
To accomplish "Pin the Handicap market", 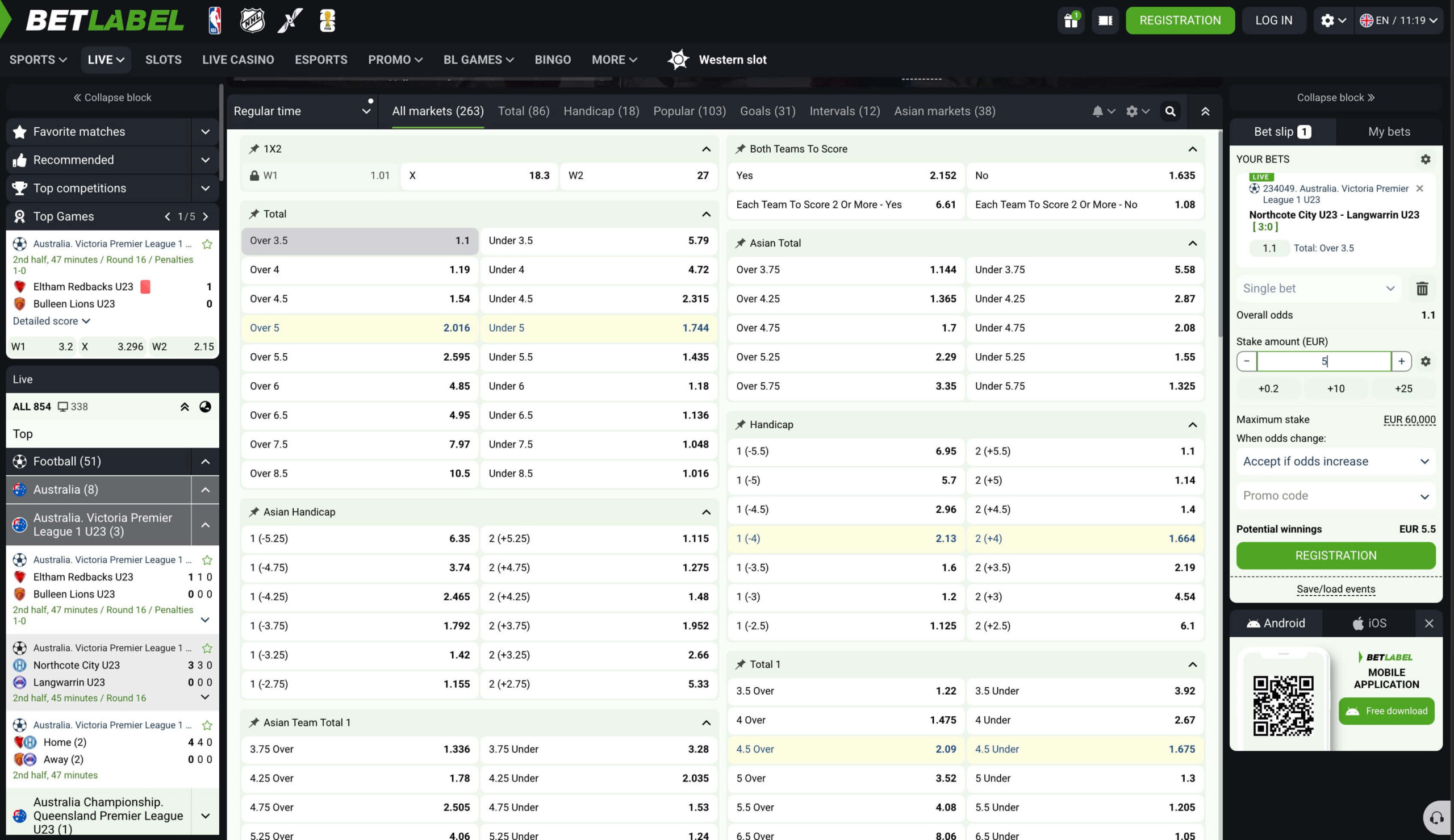I will 740,425.
